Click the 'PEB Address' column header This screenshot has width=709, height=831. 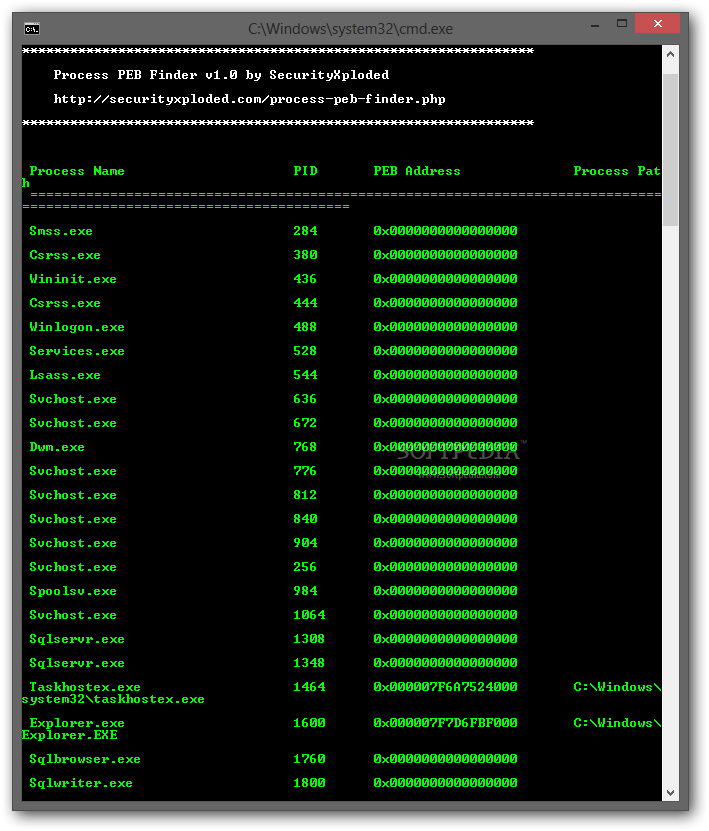pyautogui.click(x=416, y=171)
